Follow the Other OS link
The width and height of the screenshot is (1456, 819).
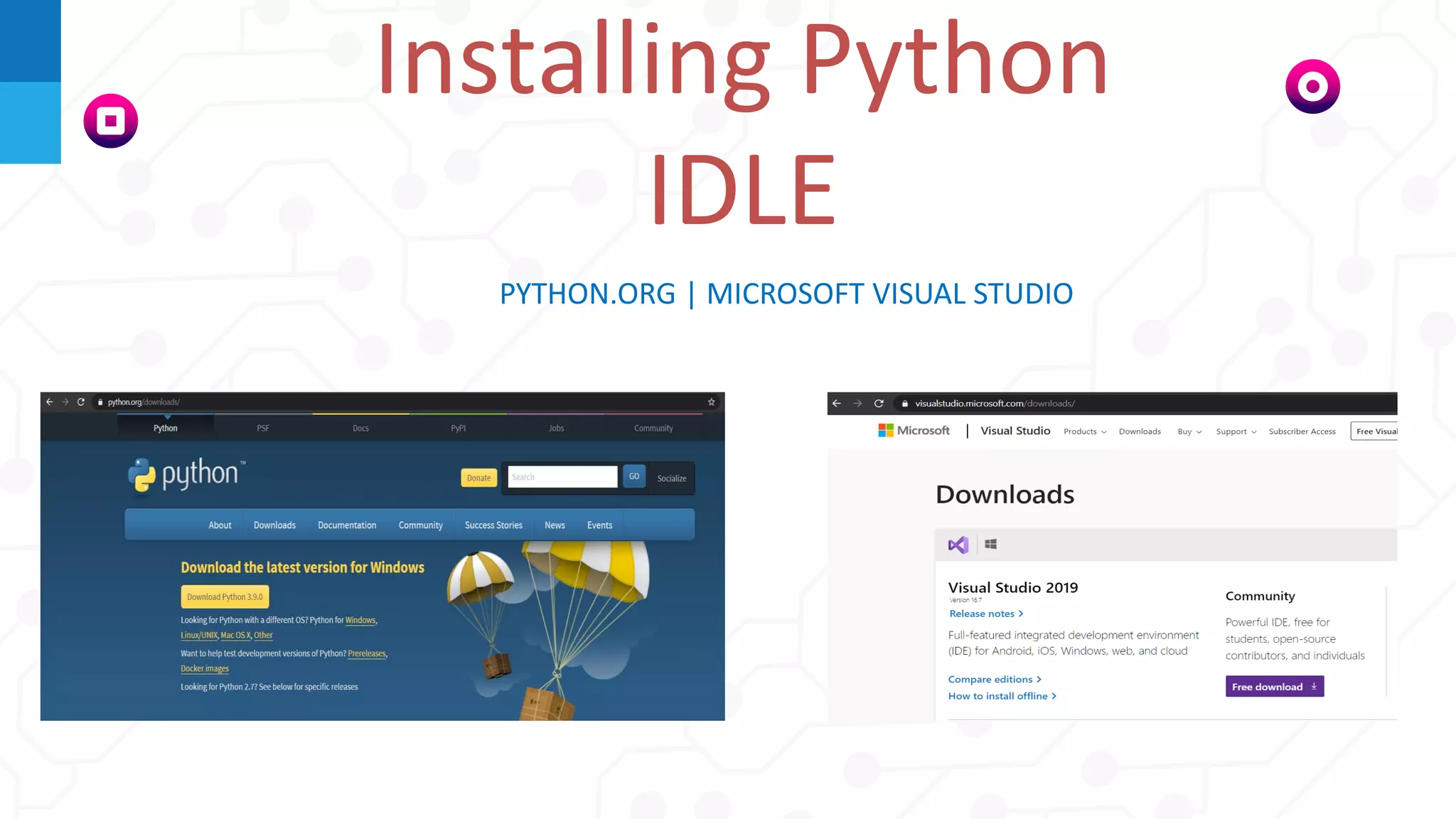click(x=263, y=636)
